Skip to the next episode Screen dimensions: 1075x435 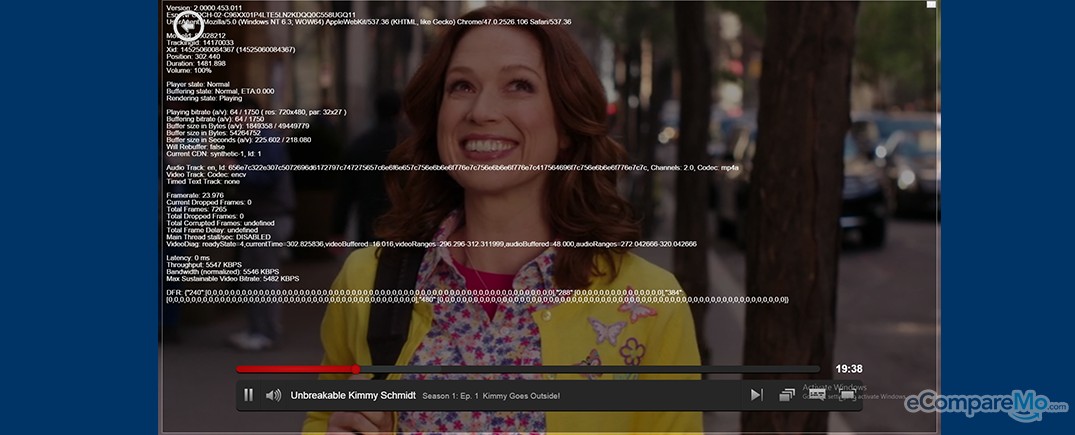click(x=756, y=395)
